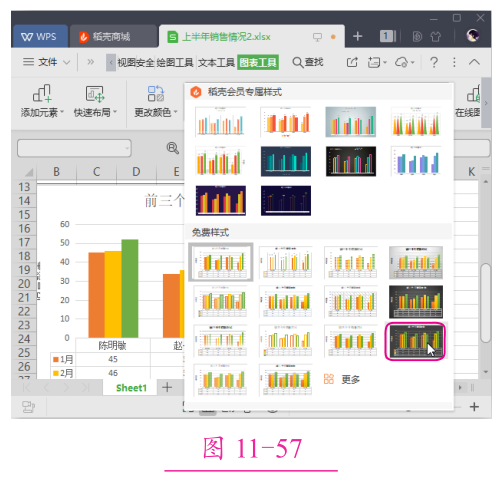The image size is (503, 479).
Task: Click the vertical scrollbar down arrow
Action: click(486, 372)
